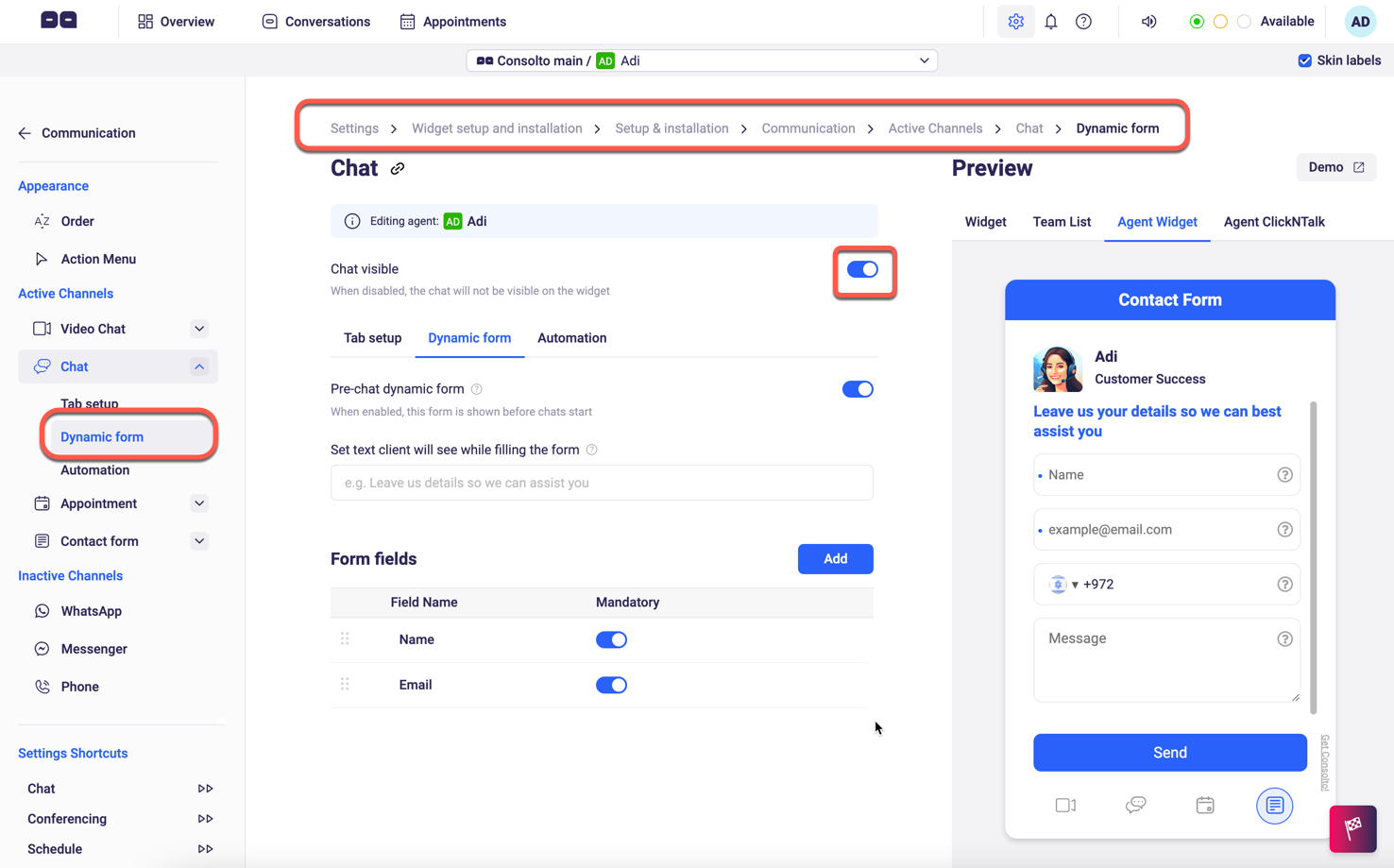Click preview Message textarea

(1166, 660)
